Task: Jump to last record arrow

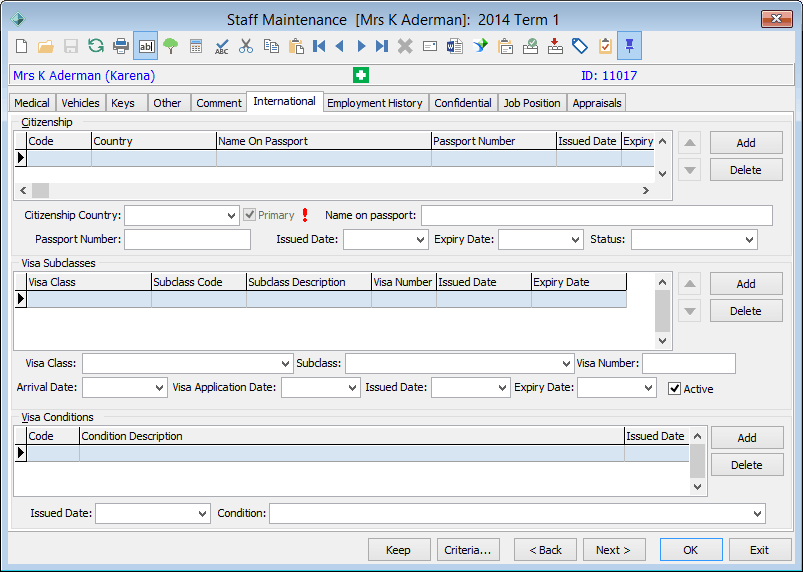Action: coord(382,46)
